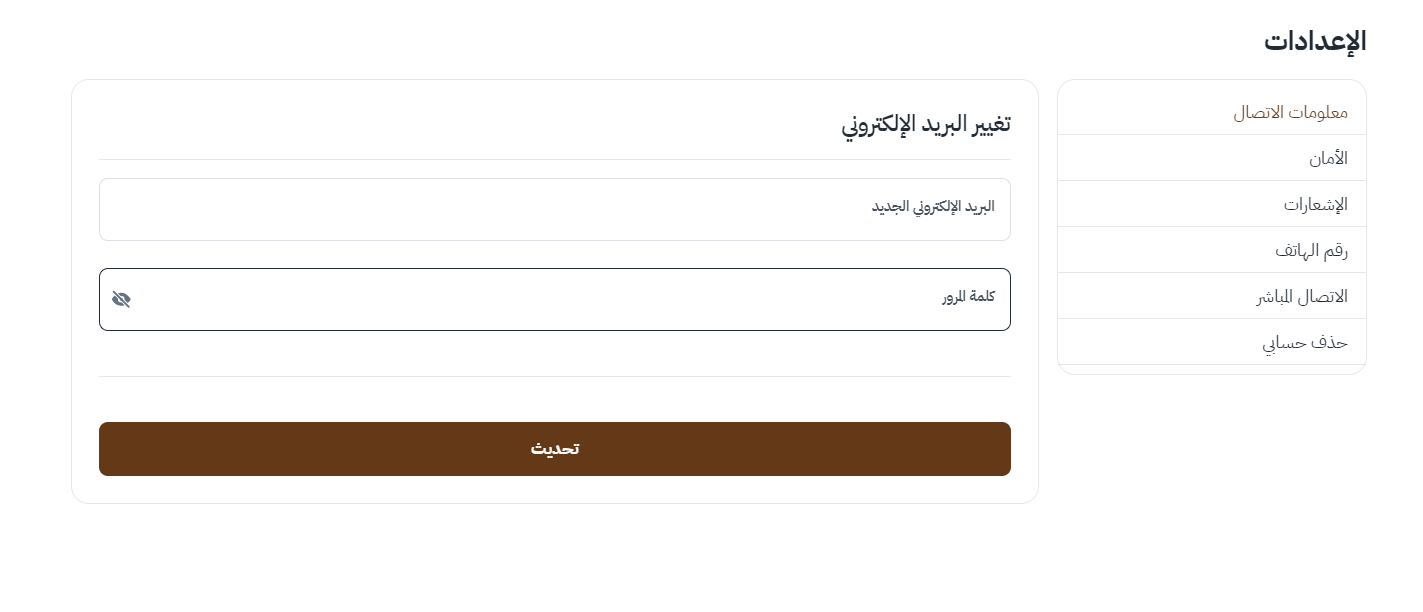
Task: Switch to الأمان settings tab
Action: (1327, 158)
